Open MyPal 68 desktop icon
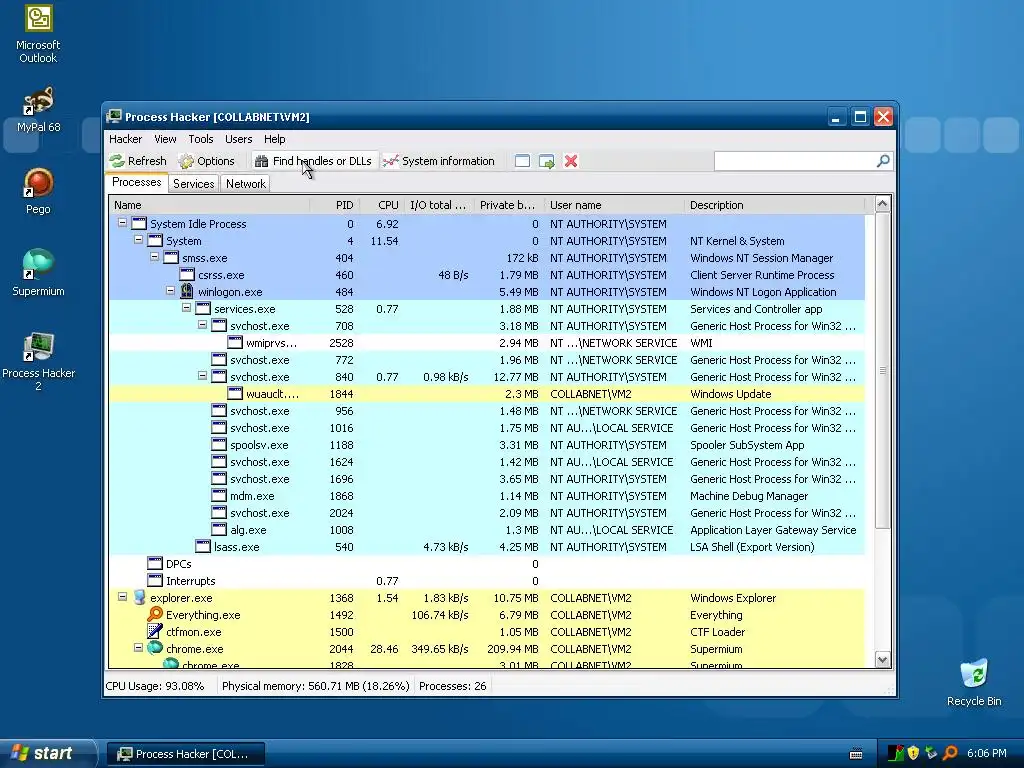This screenshot has height=768, width=1024. 38,109
